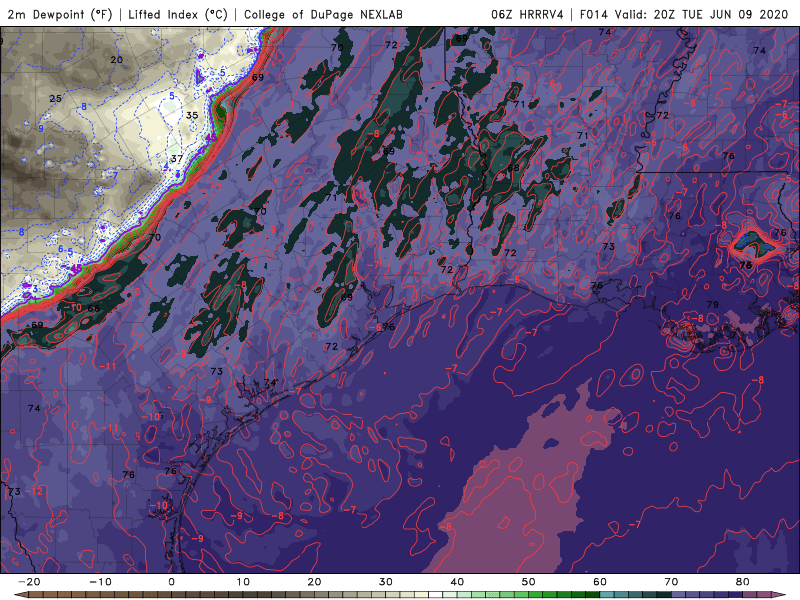Click the dewpoint value '79' on the map
Viewport: 800px width, 600px height.
[712, 305]
